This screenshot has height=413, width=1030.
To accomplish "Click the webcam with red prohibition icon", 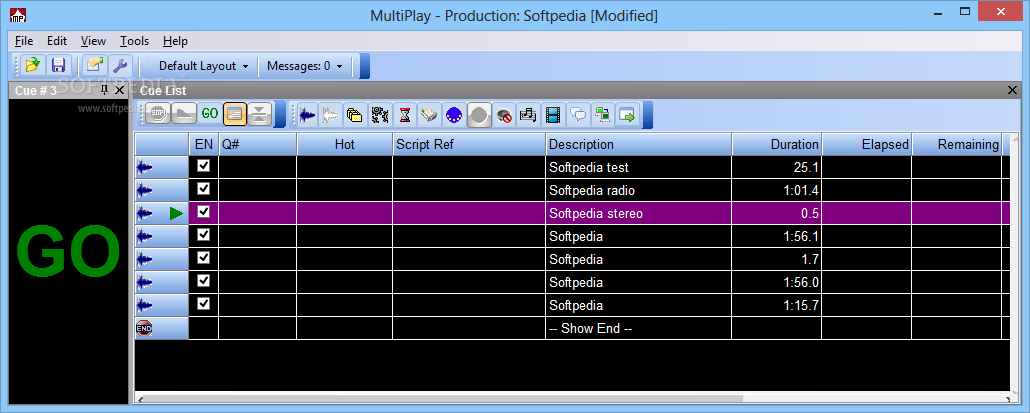I will tap(504, 115).
